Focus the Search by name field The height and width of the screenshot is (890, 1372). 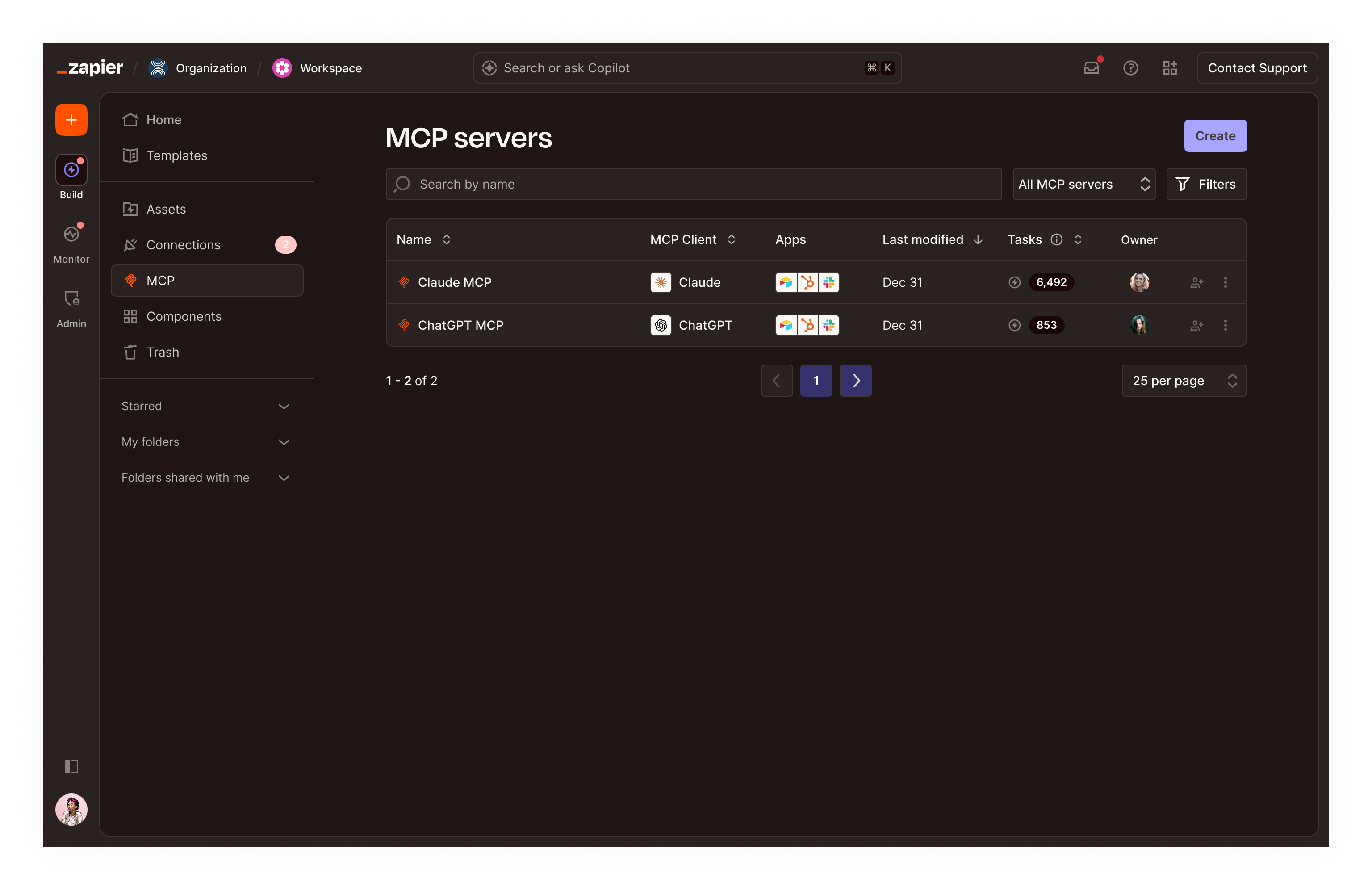[x=694, y=184]
